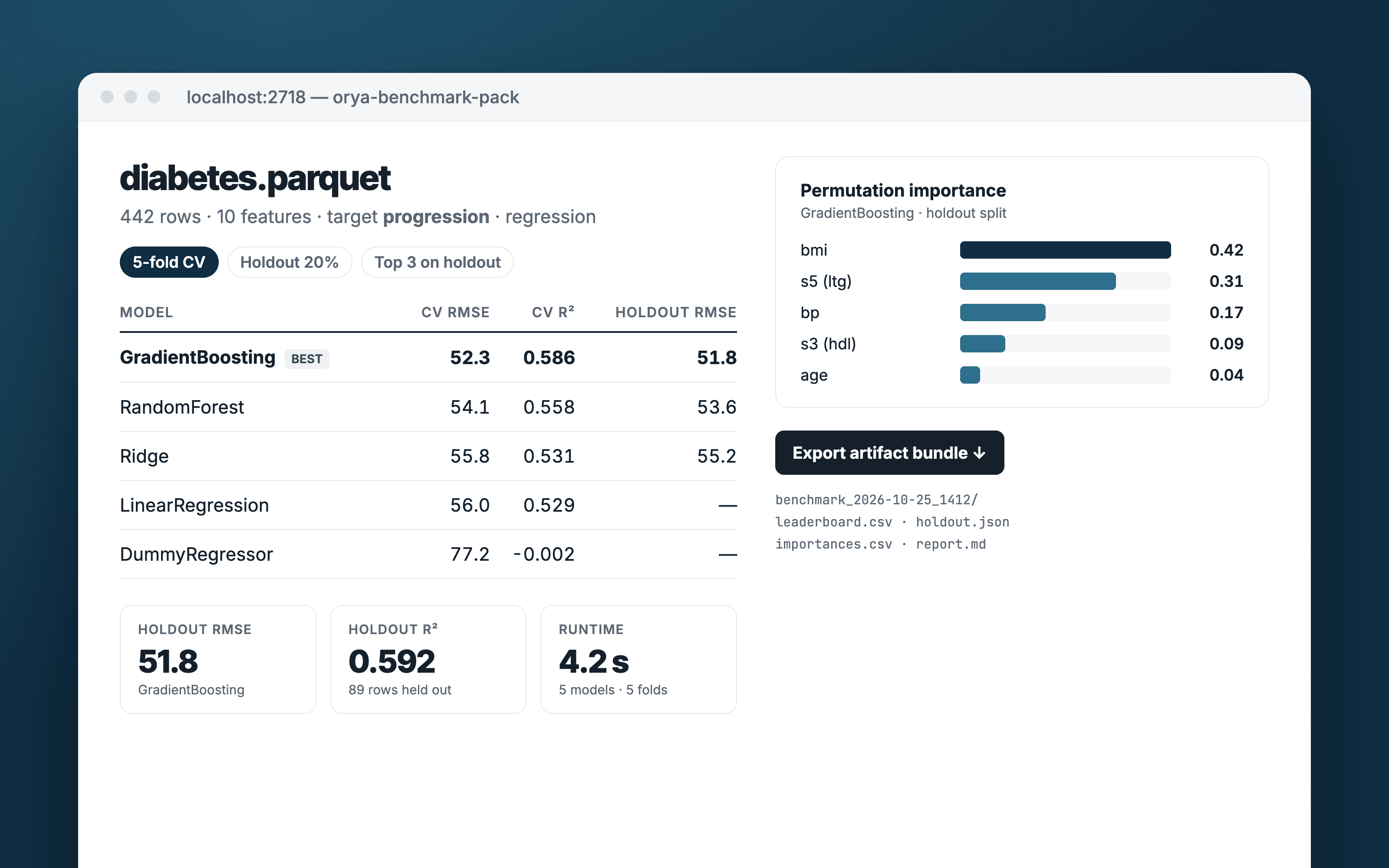Click the Permutation importance heading
Viewport: 1389px width, 868px height.
click(903, 191)
